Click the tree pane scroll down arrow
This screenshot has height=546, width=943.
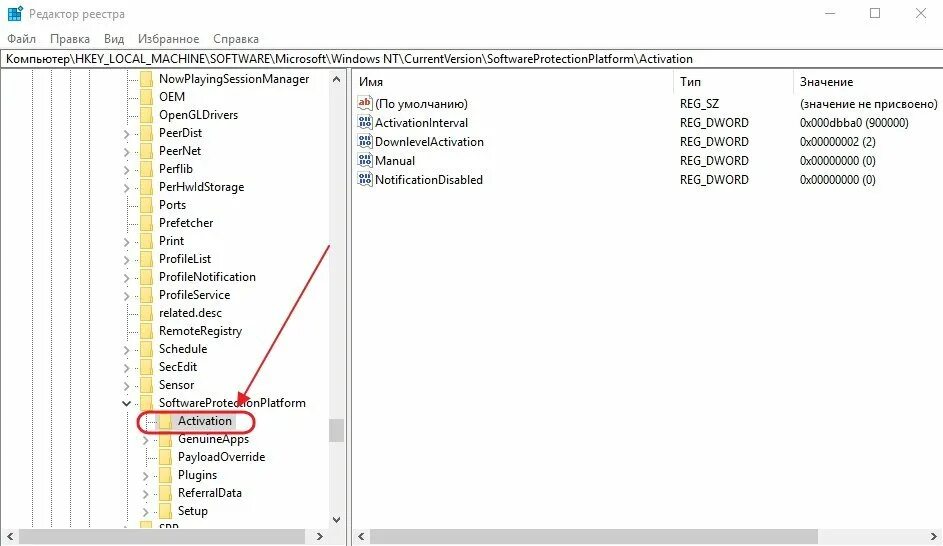coord(336,520)
